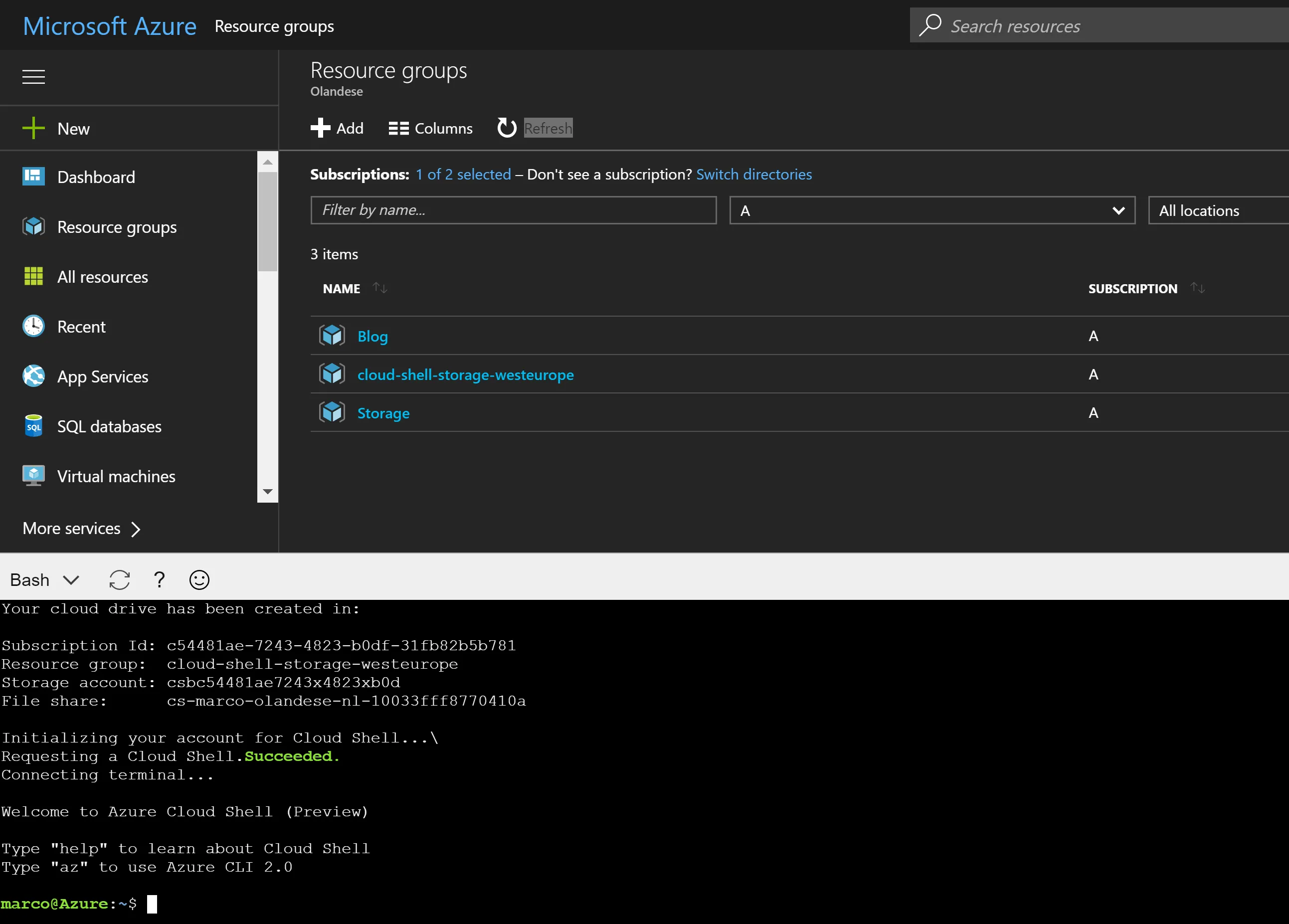Go to Dashboard menu entry

click(x=96, y=178)
